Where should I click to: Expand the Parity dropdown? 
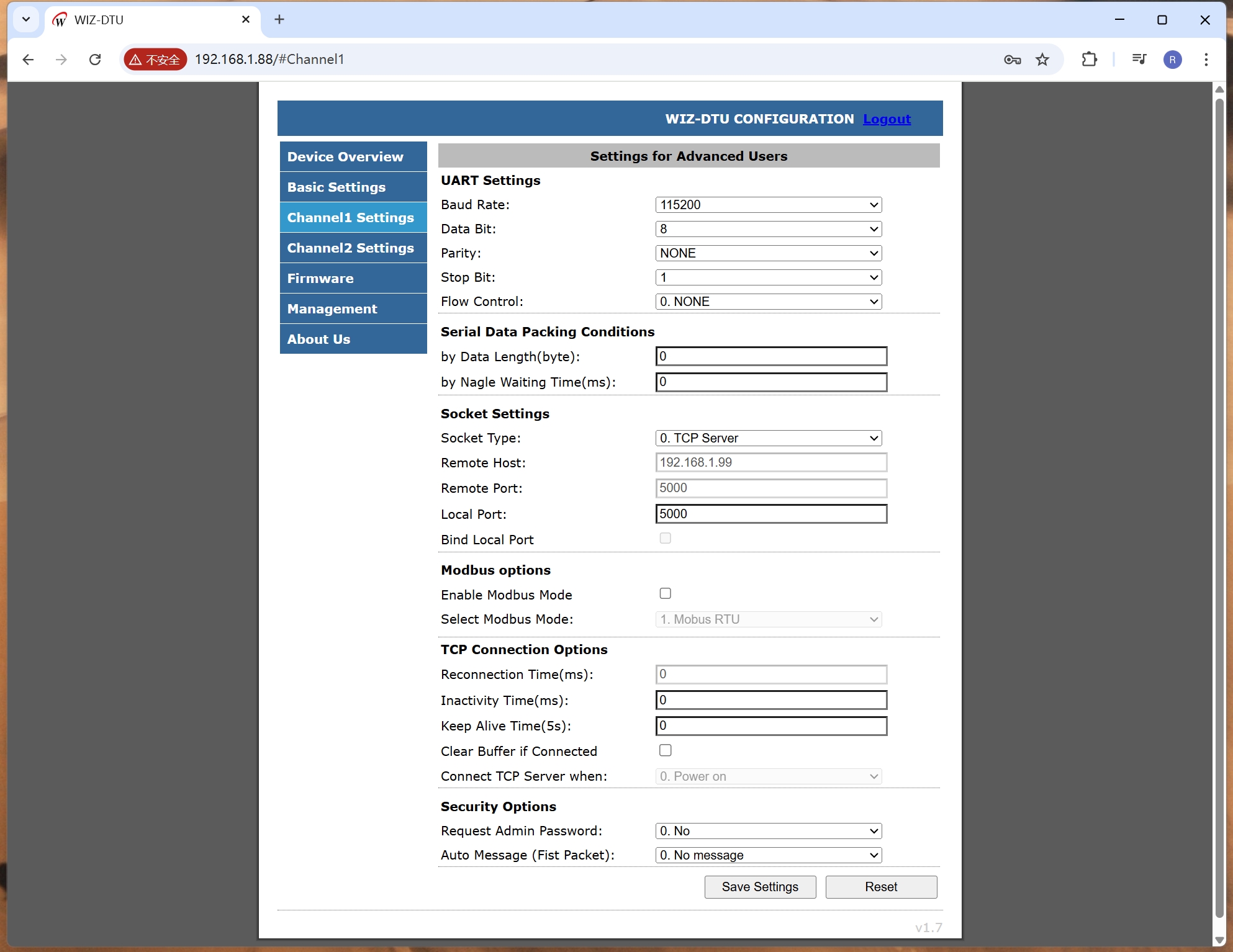[x=768, y=253]
